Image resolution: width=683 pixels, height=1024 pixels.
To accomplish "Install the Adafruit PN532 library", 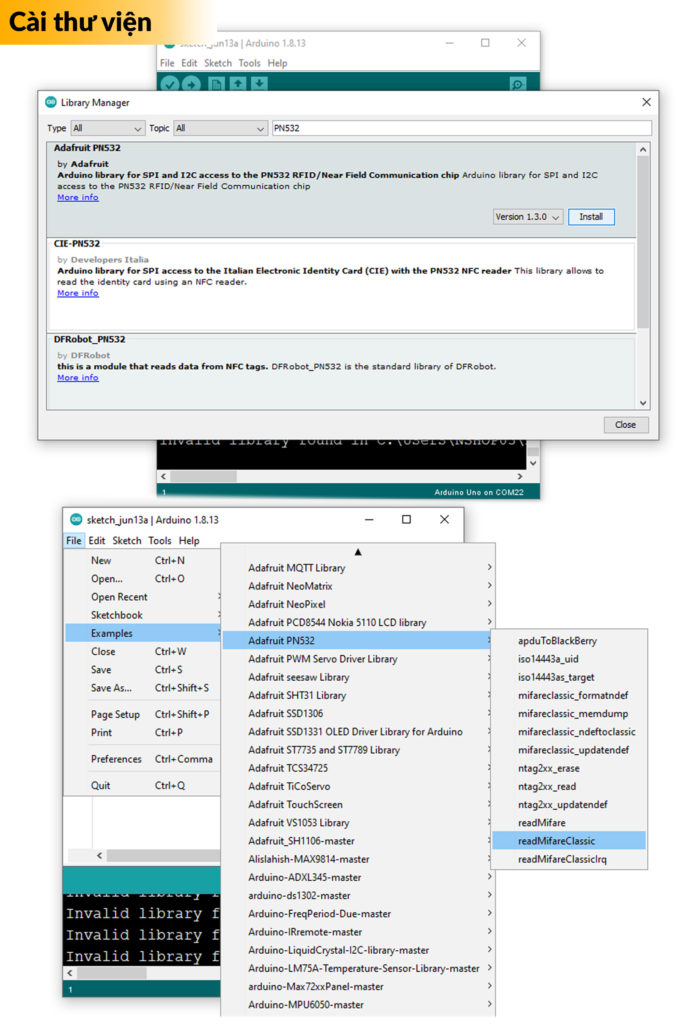I will [591, 217].
